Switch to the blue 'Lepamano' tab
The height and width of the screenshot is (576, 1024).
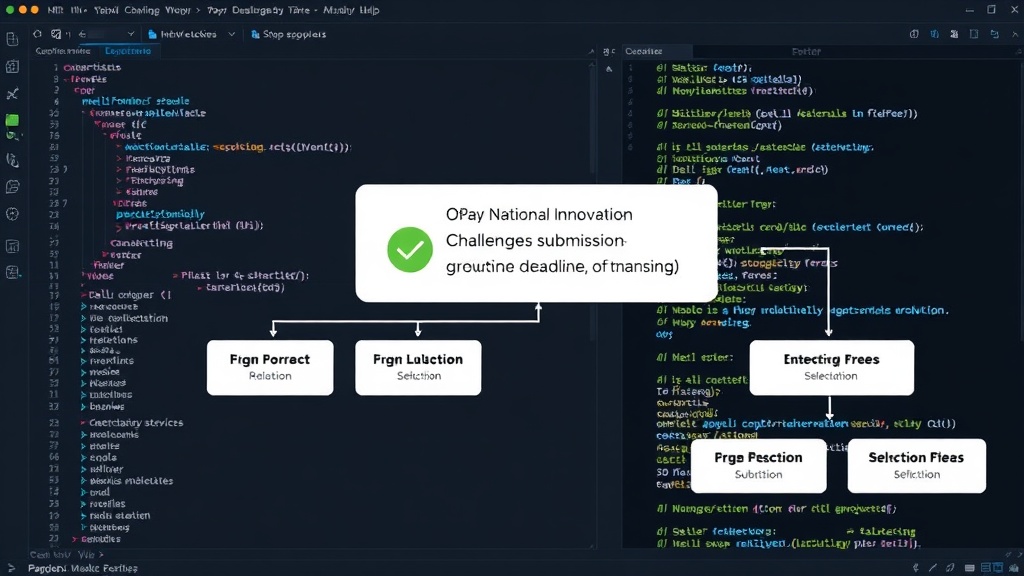(x=127, y=51)
